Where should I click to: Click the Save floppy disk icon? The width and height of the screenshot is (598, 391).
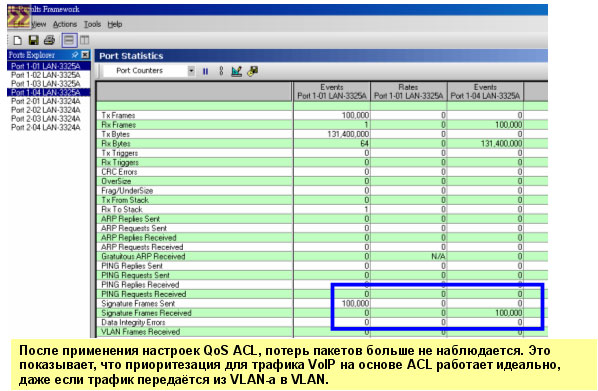click(x=34, y=40)
